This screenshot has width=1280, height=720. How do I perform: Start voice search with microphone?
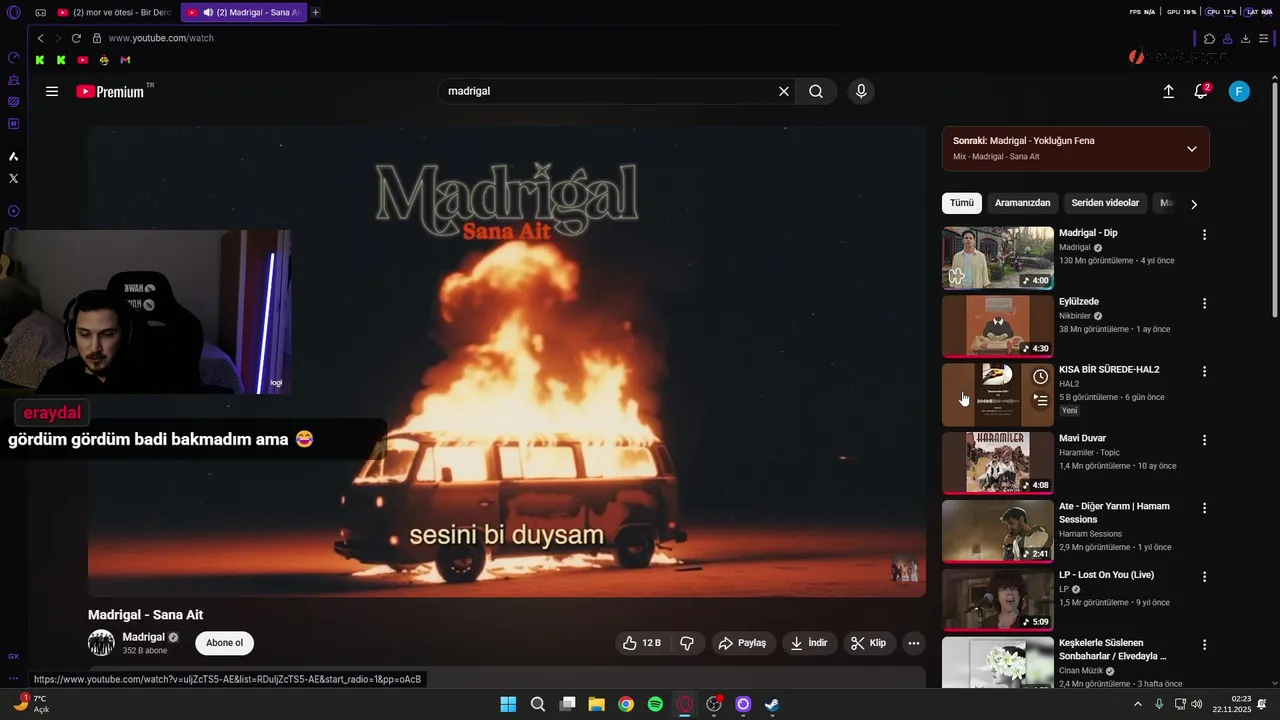click(861, 91)
